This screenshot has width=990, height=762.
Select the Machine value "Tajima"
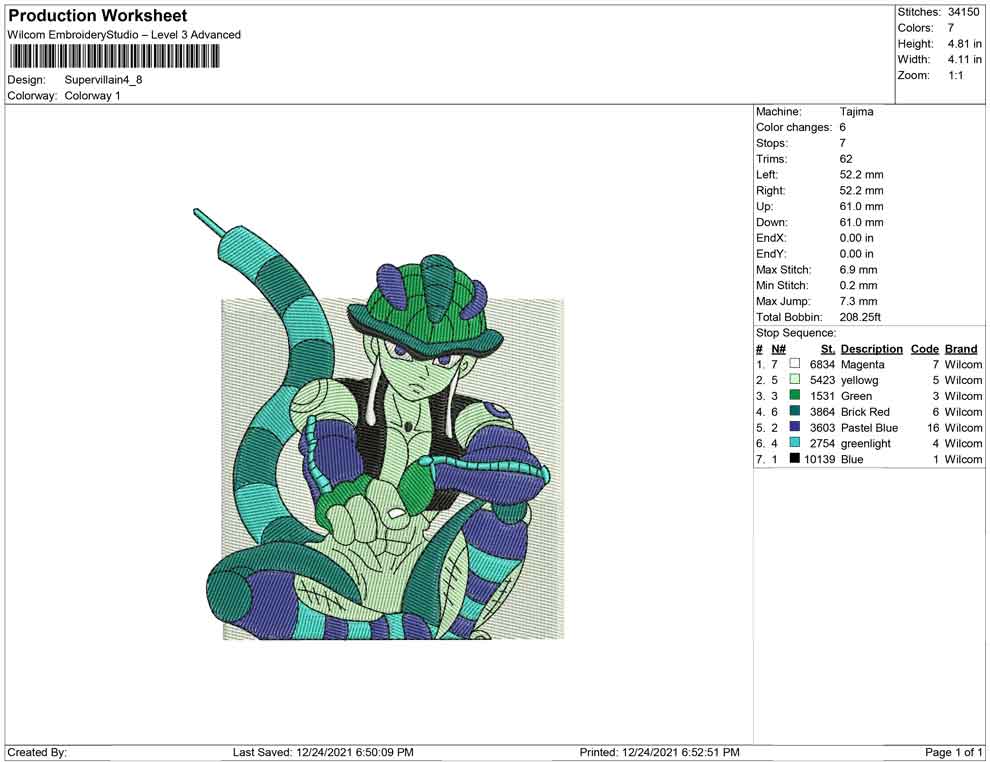(857, 112)
